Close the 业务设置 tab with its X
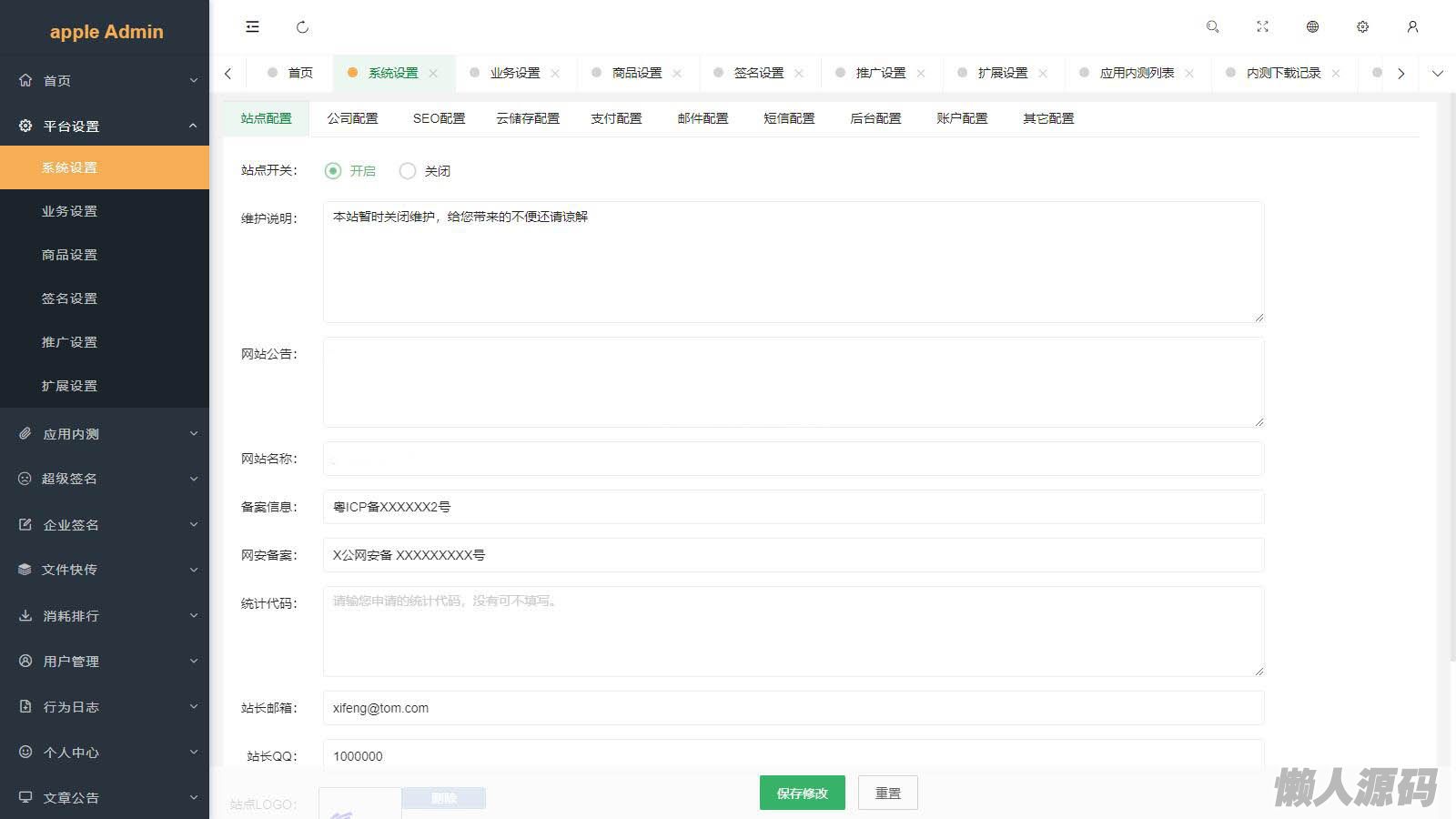 pyautogui.click(x=555, y=74)
